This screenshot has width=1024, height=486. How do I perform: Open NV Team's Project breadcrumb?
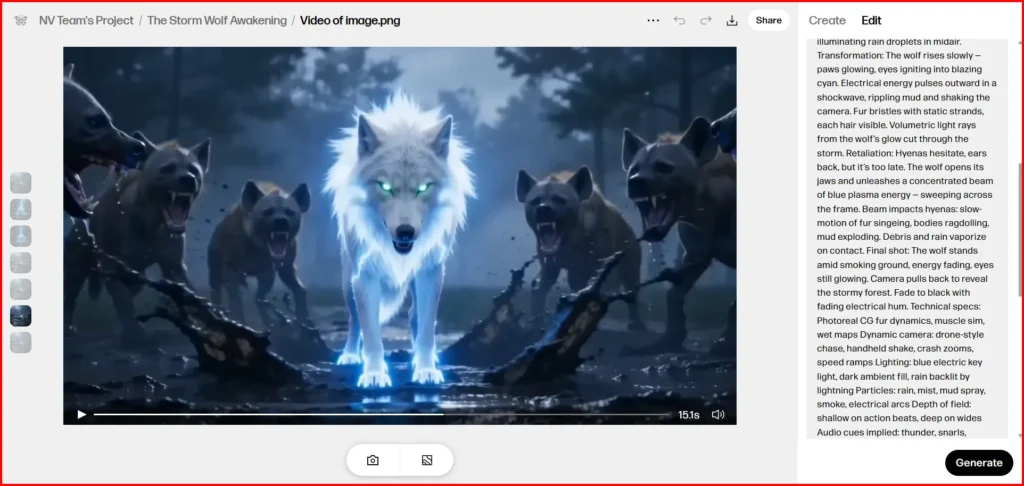coord(86,20)
